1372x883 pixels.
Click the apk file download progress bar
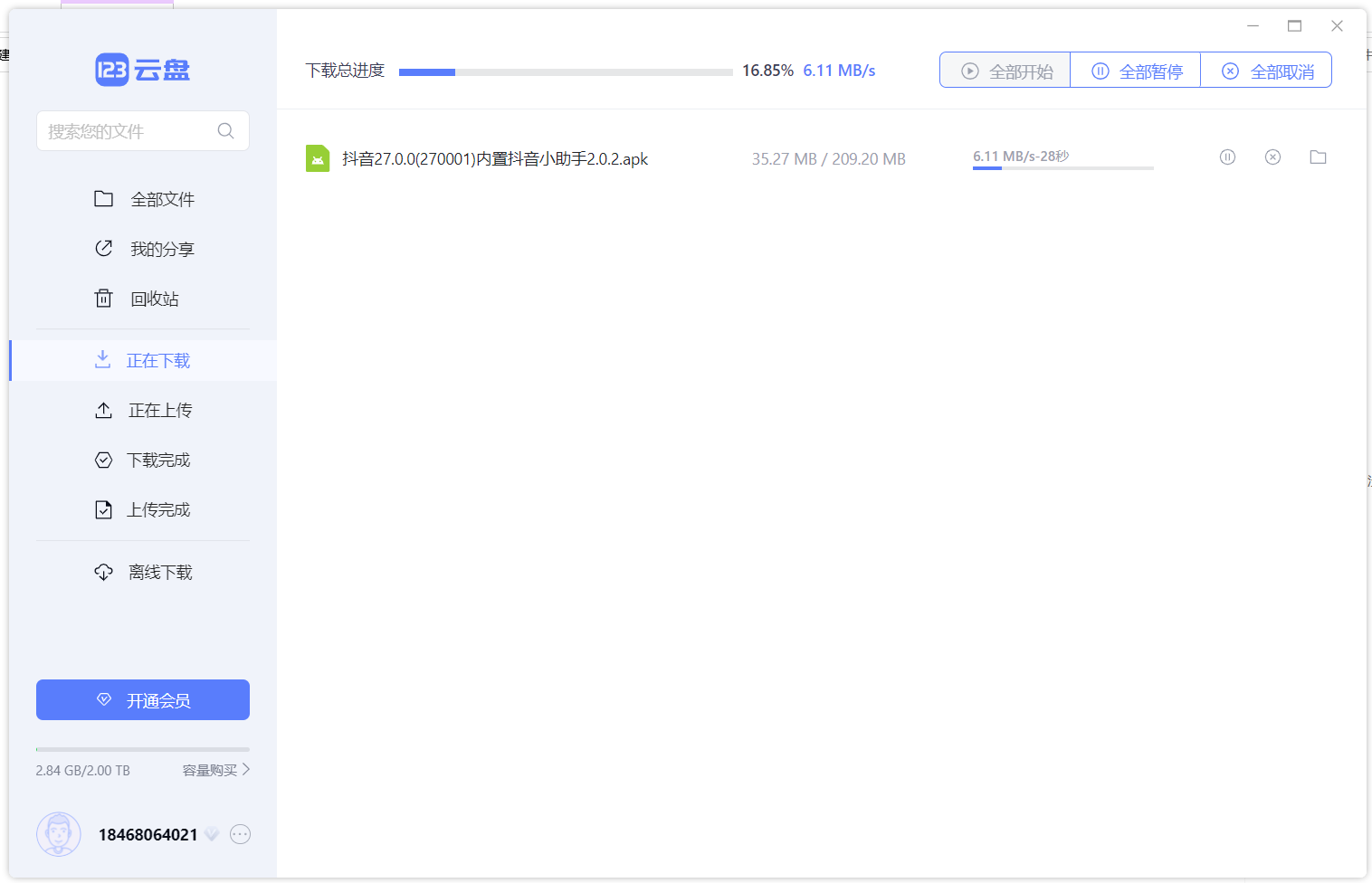point(1063,168)
